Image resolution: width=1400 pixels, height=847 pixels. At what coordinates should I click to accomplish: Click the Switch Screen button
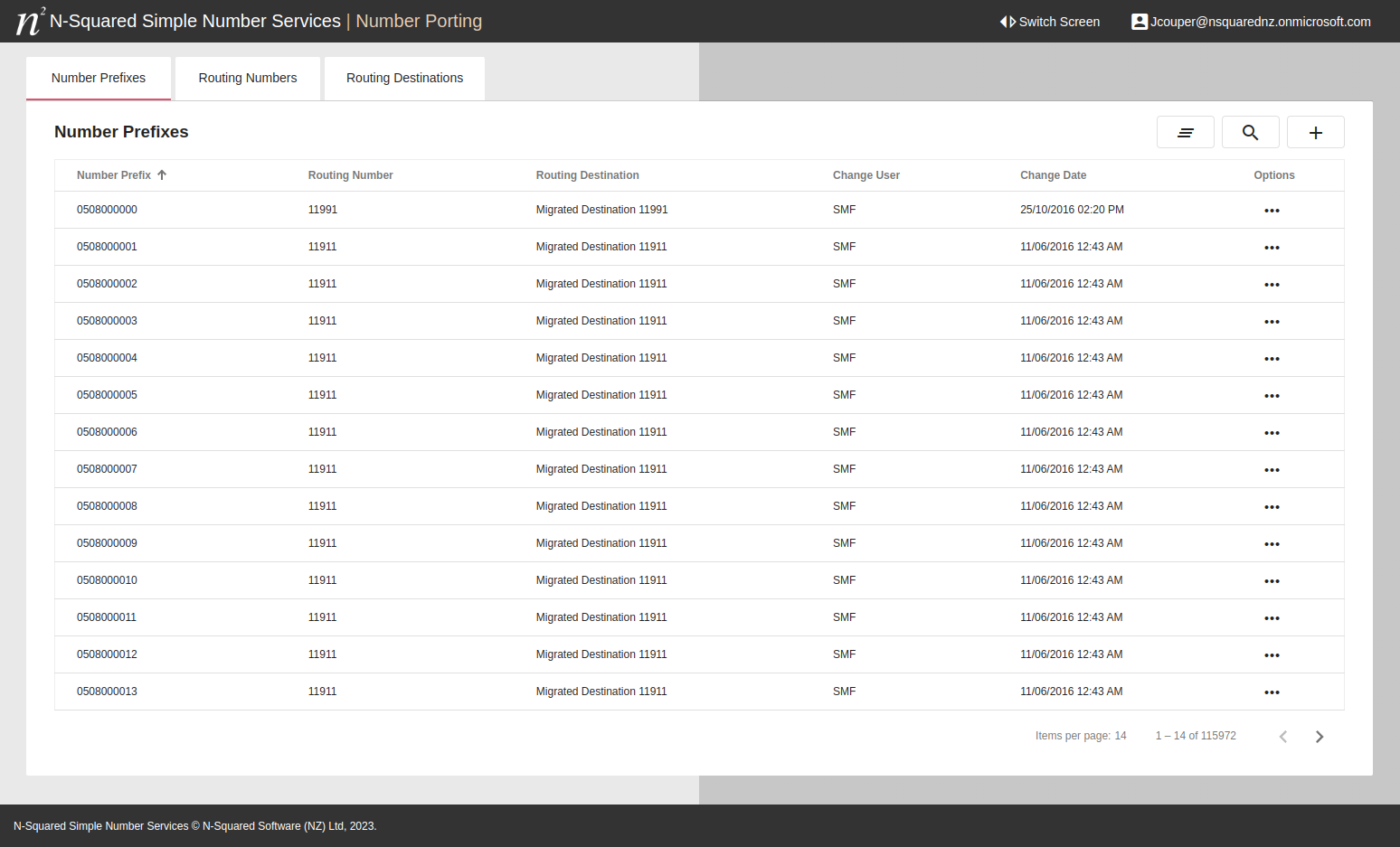coord(1049,22)
